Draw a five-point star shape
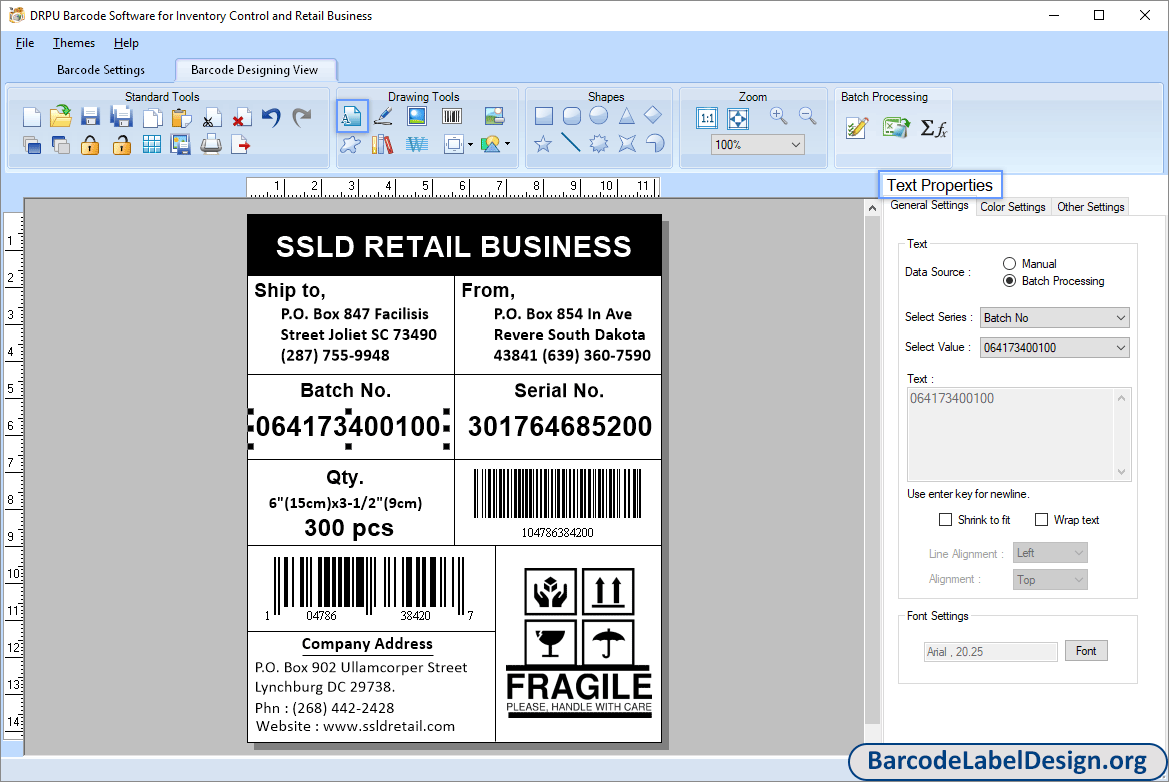 [543, 143]
